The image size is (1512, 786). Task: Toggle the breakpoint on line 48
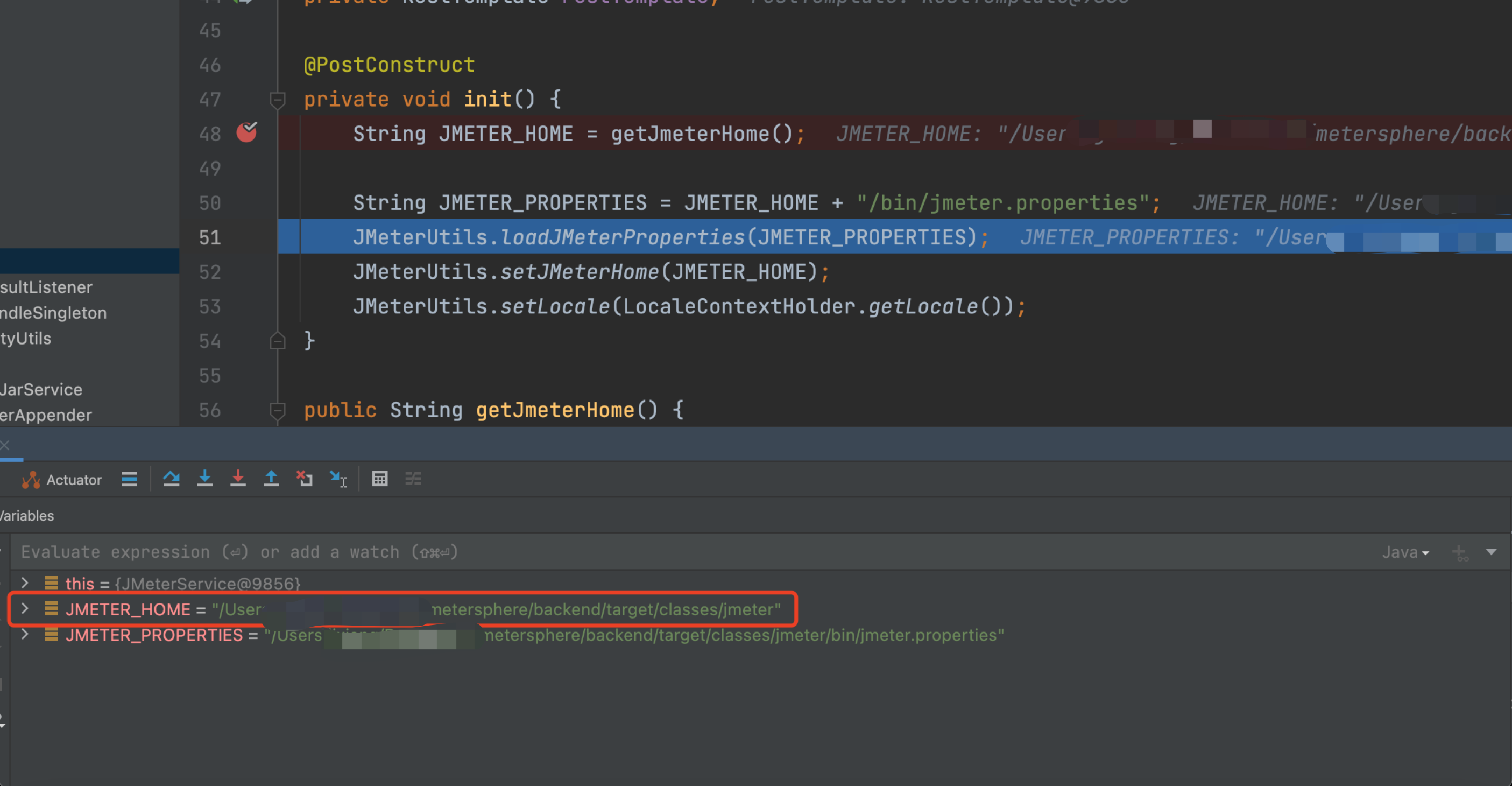point(247,133)
